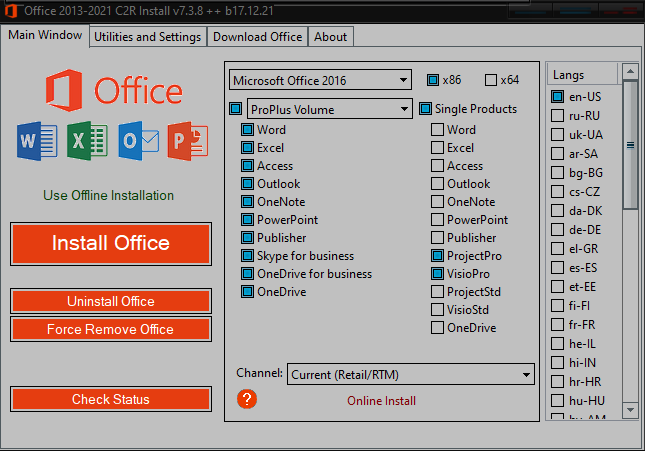Screen dimensions: 645x451
Task: Uncheck the ProjectPro checkbox
Action: click(x=437, y=256)
